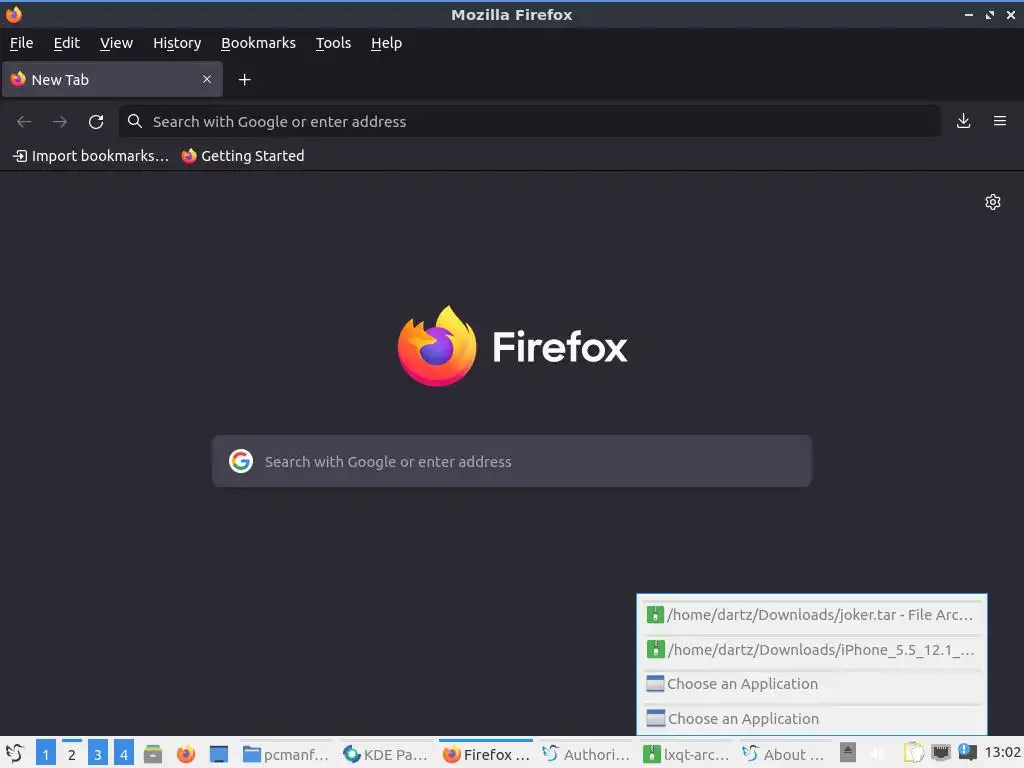The width and height of the screenshot is (1024, 768).
Task: Open a new tab with plus button
Action: [244, 80]
